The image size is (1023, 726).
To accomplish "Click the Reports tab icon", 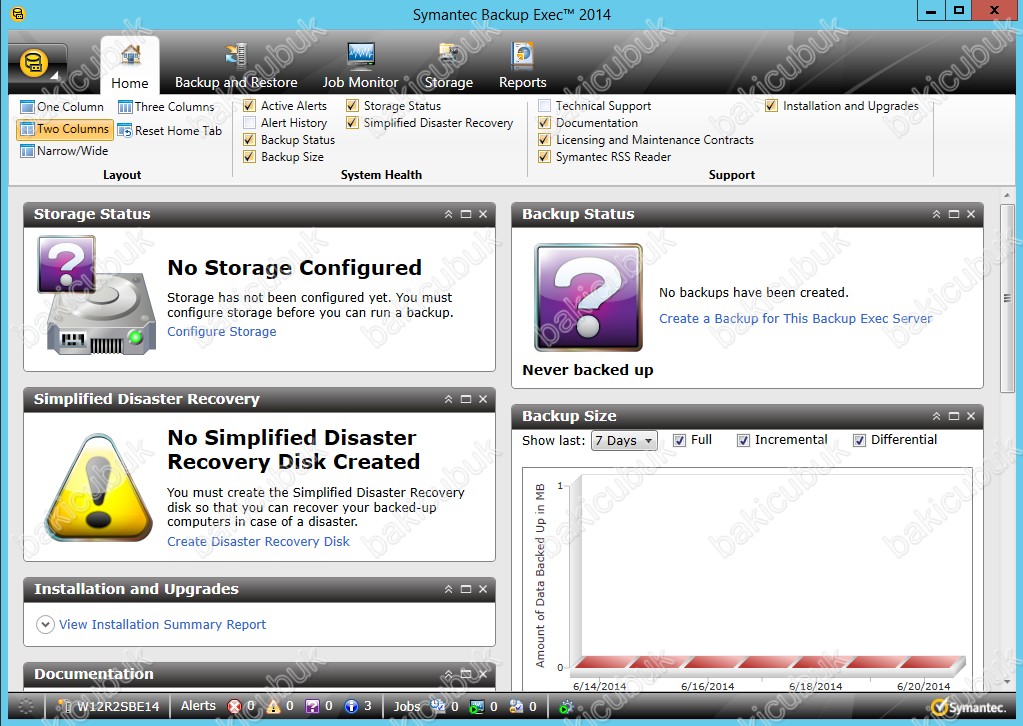I will (x=522, y=56).
